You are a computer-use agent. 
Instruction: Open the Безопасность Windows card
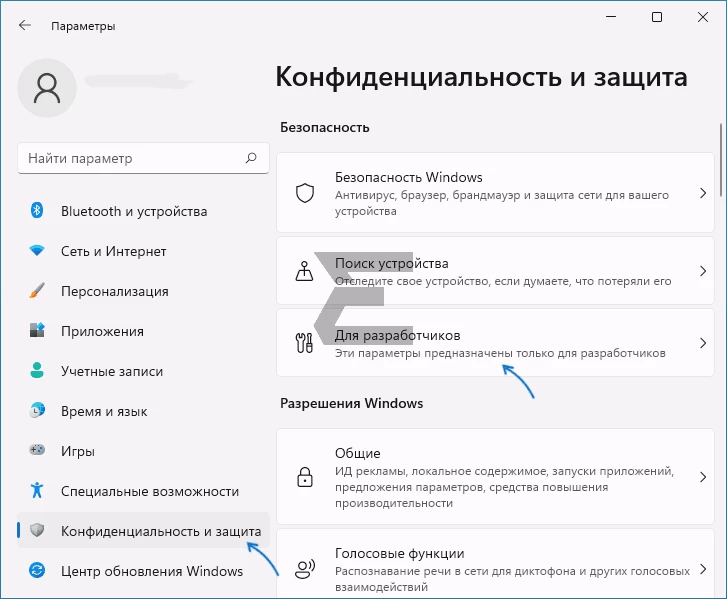(x=495, y=193)
